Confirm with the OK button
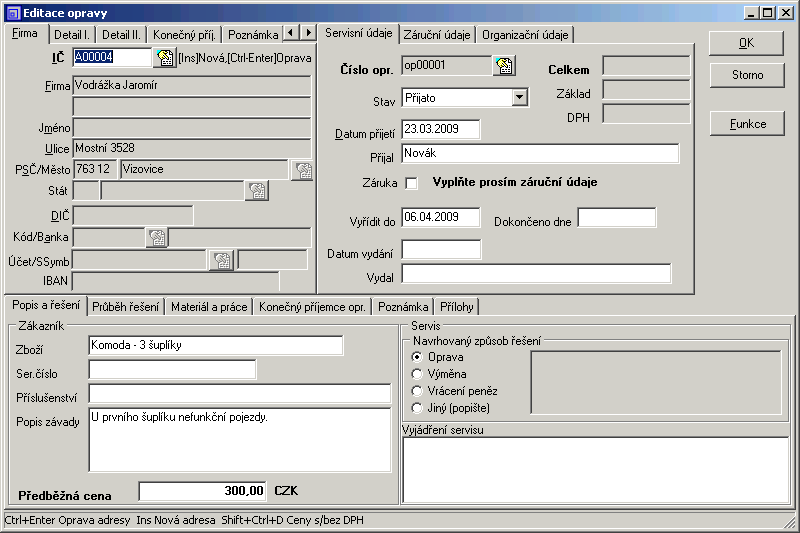 [x=746, y=43]
